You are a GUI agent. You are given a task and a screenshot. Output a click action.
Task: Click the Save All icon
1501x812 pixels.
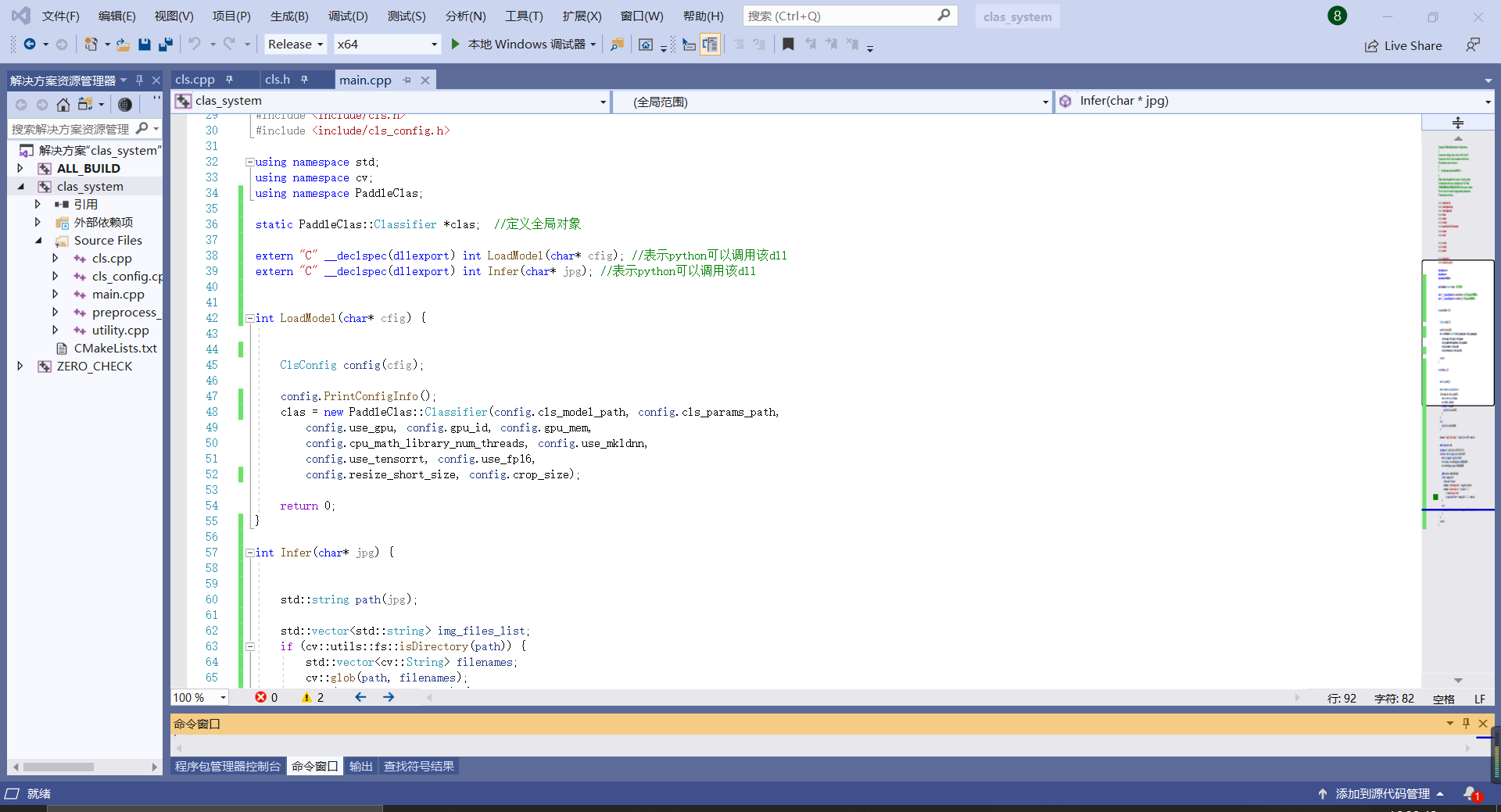(165, 45)
